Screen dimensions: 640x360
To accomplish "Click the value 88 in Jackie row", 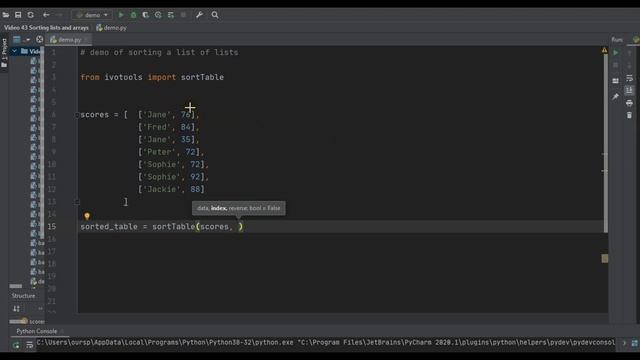I will click(x=195, y=189).
